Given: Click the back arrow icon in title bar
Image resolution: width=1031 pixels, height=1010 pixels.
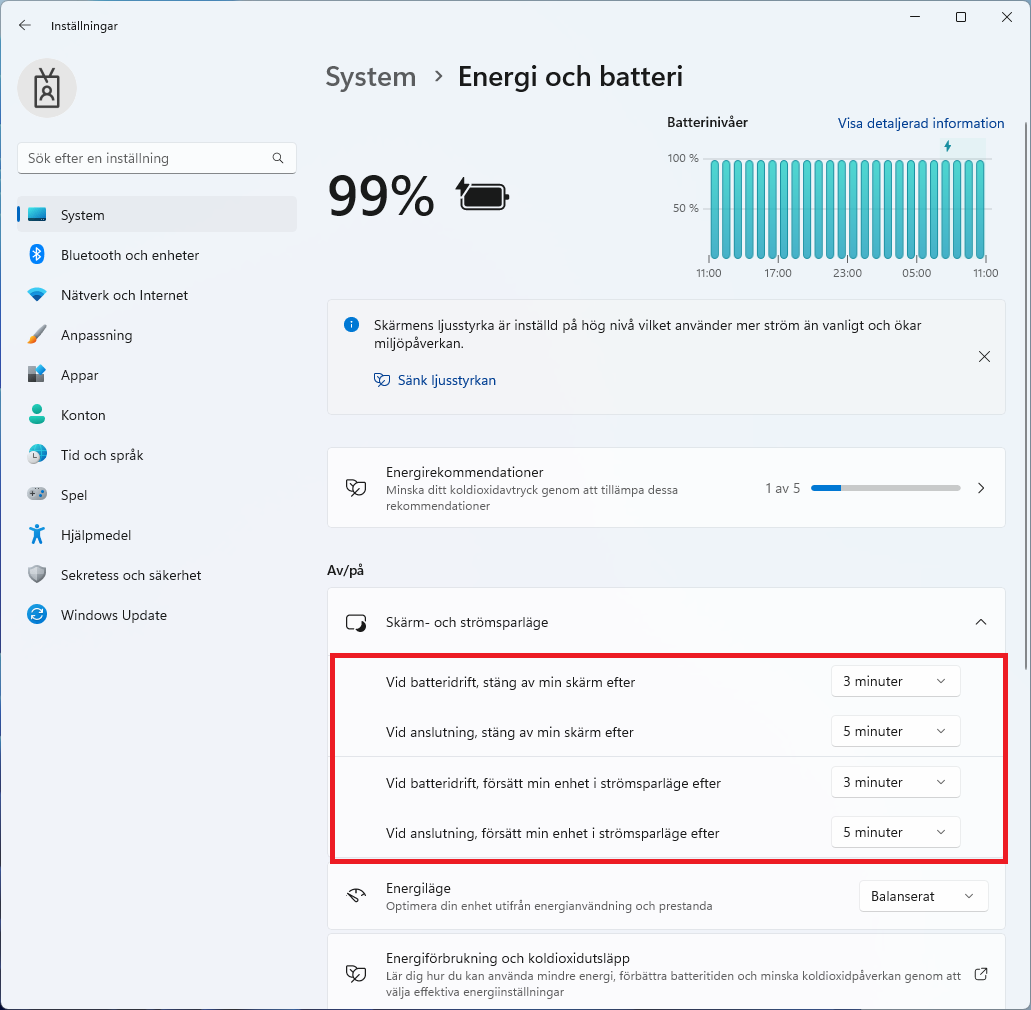Looking at the screenshot, I should click(25, 26).
